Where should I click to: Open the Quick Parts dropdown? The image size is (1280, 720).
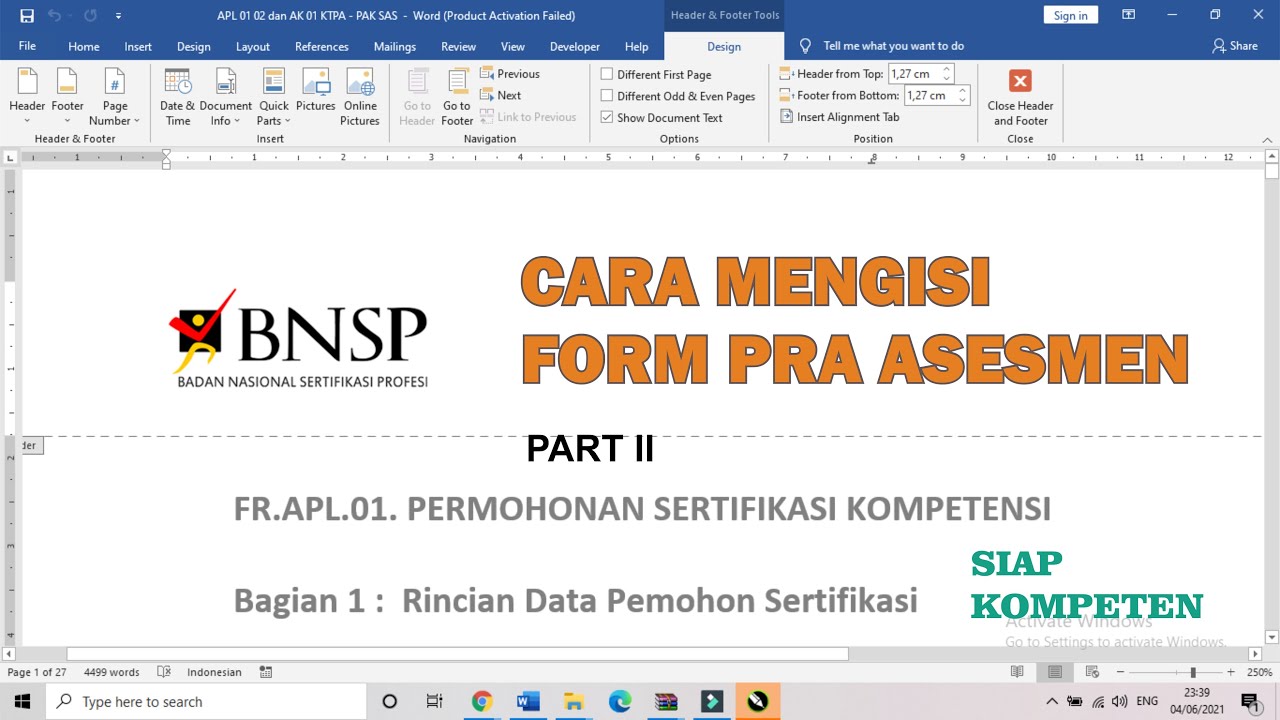[273, 97]
